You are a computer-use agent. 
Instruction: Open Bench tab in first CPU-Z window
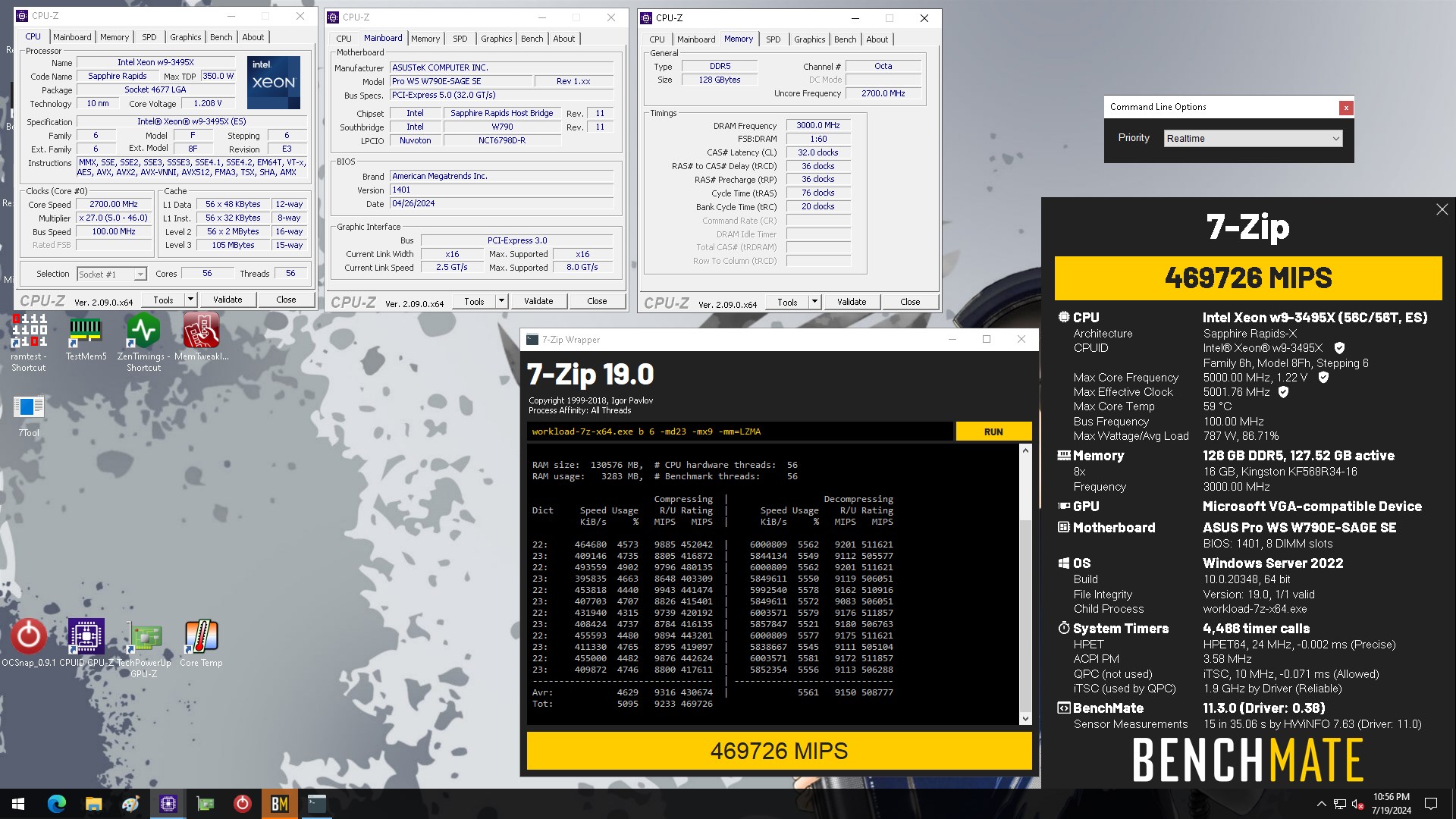coord(221,37)
